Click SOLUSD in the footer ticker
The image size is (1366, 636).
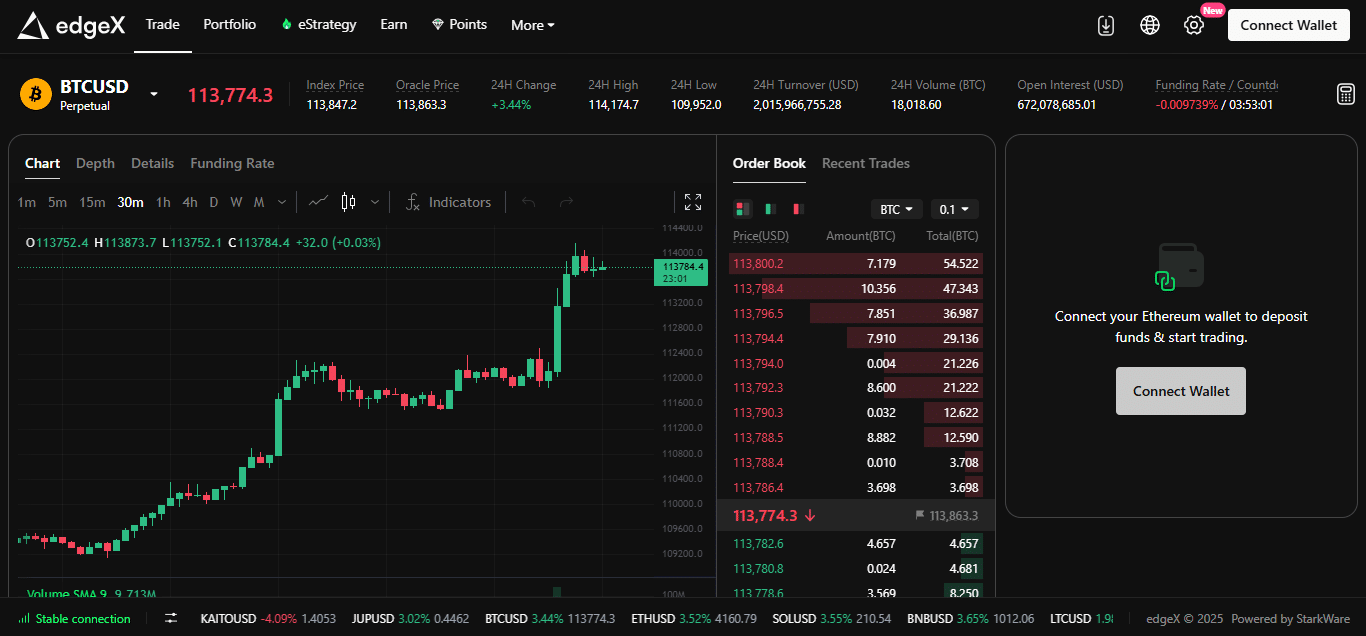tap(793, 619)
